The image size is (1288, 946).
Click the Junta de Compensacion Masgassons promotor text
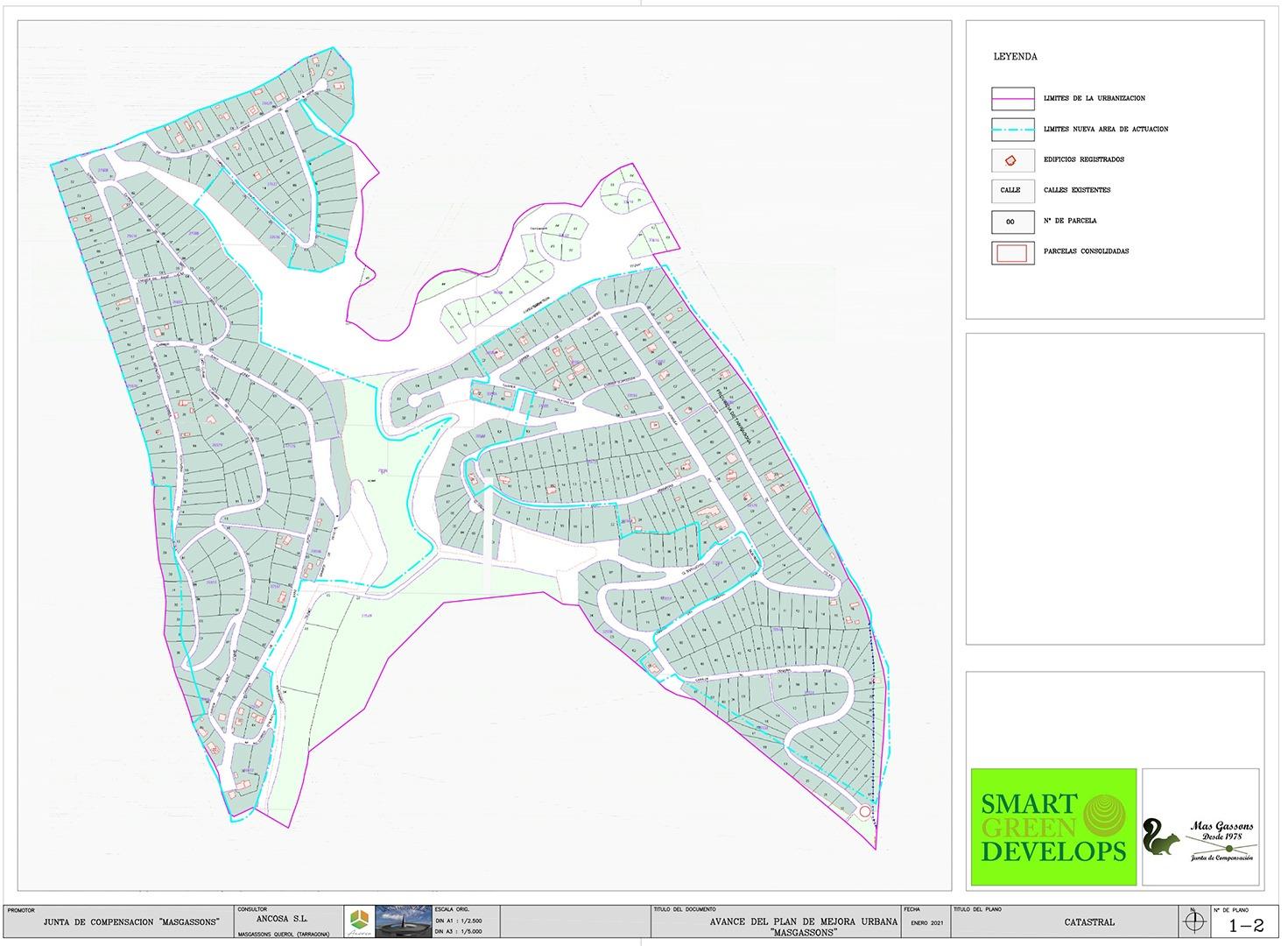pos(130,922)
